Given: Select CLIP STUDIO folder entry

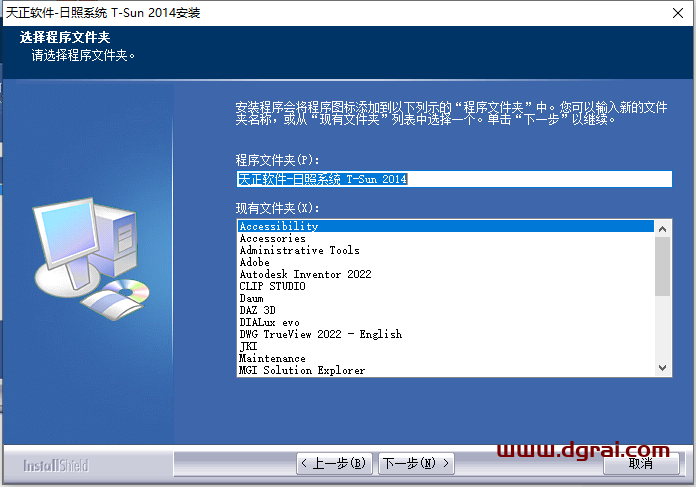Looking at the screenshot, I should coord(446,286).
